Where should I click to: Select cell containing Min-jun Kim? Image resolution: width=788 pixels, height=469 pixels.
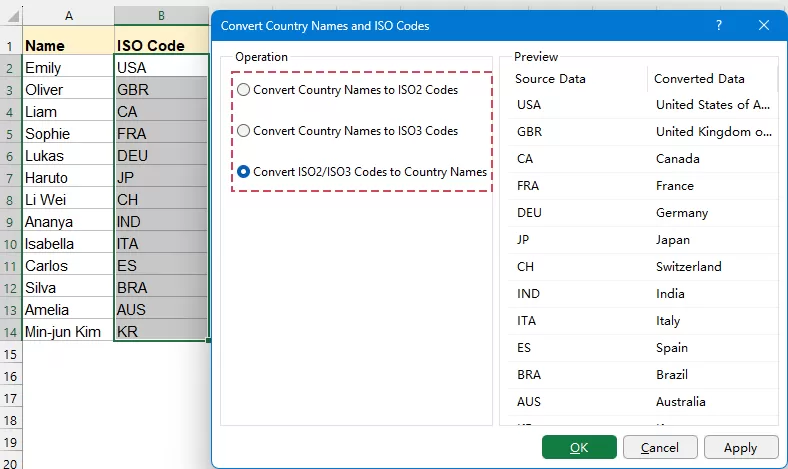(x=68, y=332)
